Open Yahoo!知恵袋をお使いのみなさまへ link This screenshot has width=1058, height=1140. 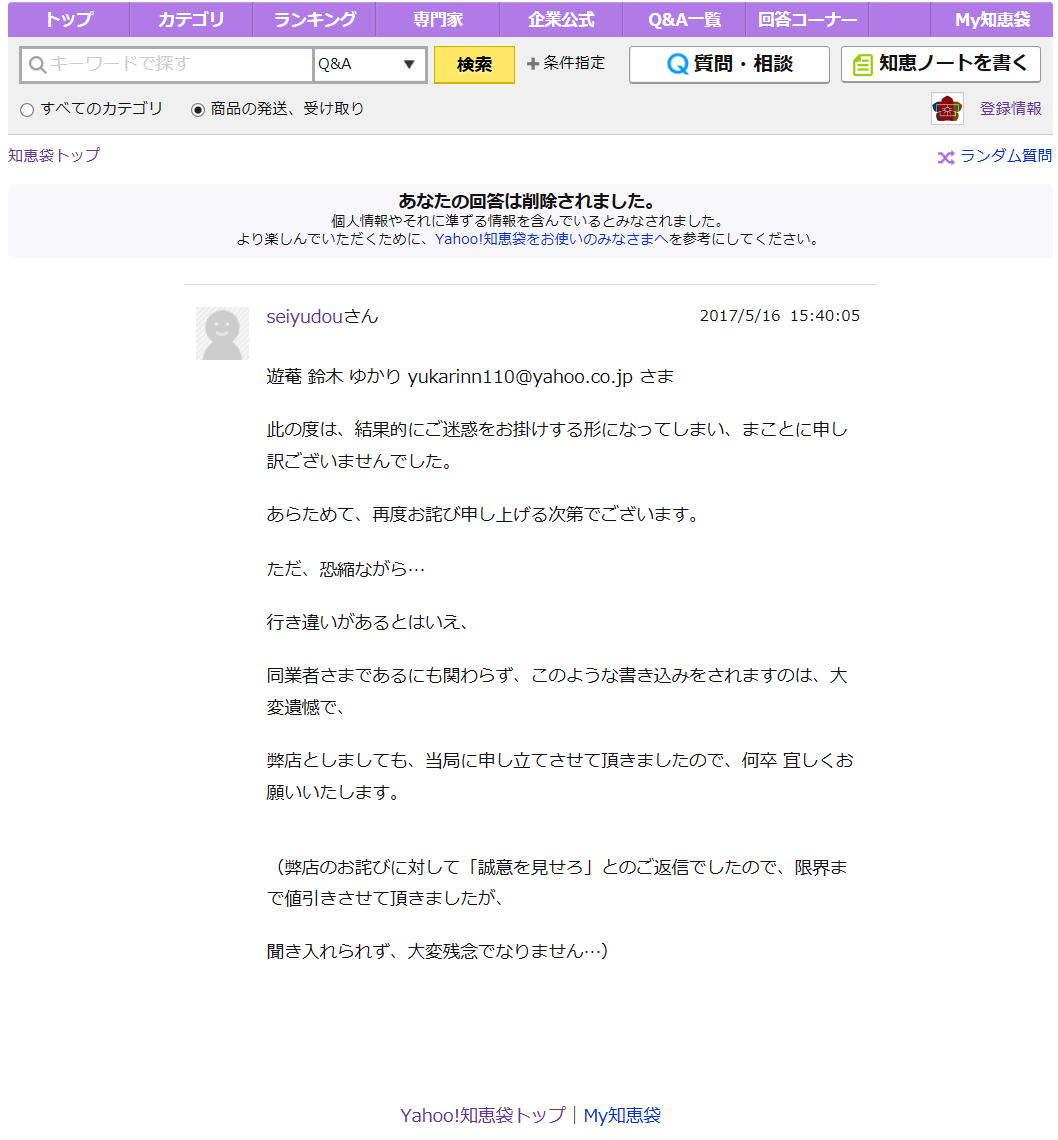(552, 239)
